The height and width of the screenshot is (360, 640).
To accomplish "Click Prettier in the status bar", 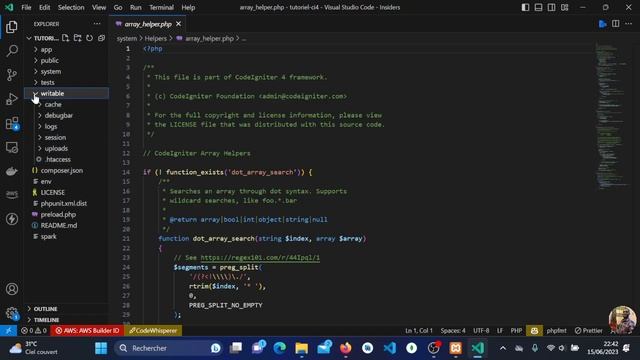I will 588,331.
